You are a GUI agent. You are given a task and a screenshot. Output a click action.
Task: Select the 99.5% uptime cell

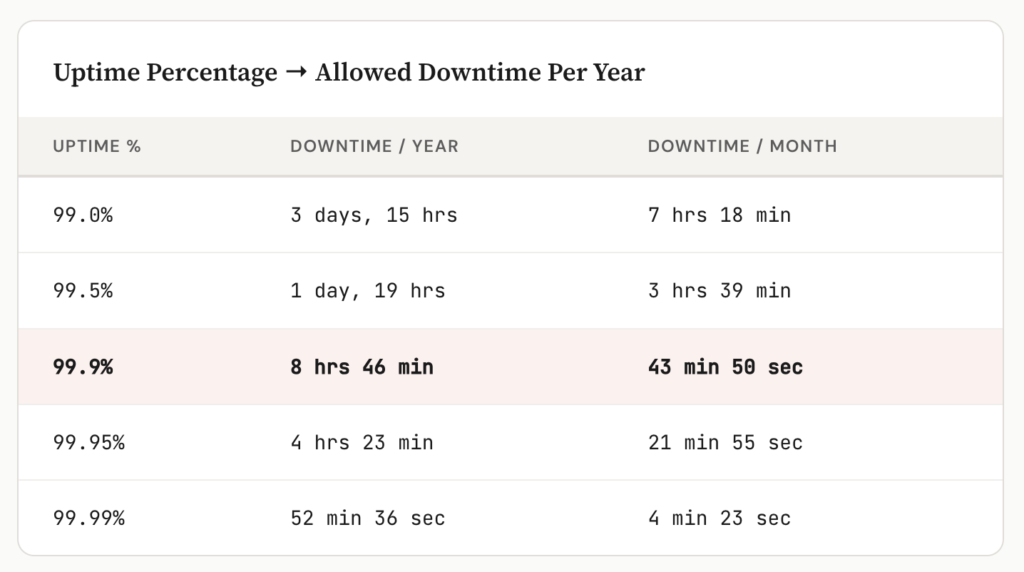(x=83, y=291)
